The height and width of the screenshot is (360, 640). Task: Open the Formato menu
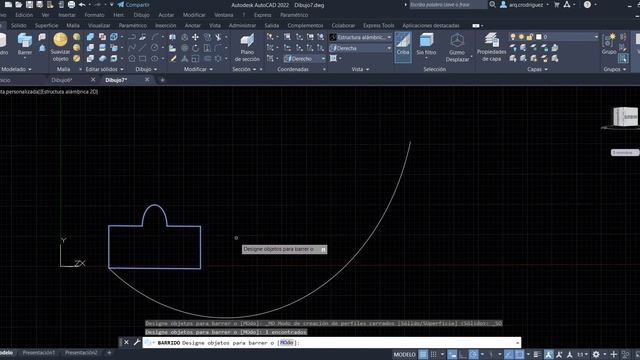tap(94, 15)
